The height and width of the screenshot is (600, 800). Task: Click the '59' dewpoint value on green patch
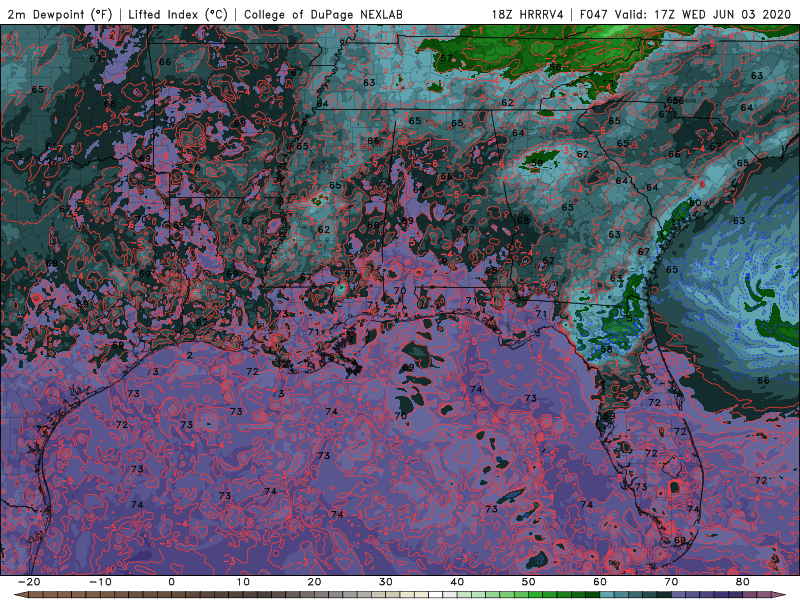pyautogui.click(x=537, y=164)
